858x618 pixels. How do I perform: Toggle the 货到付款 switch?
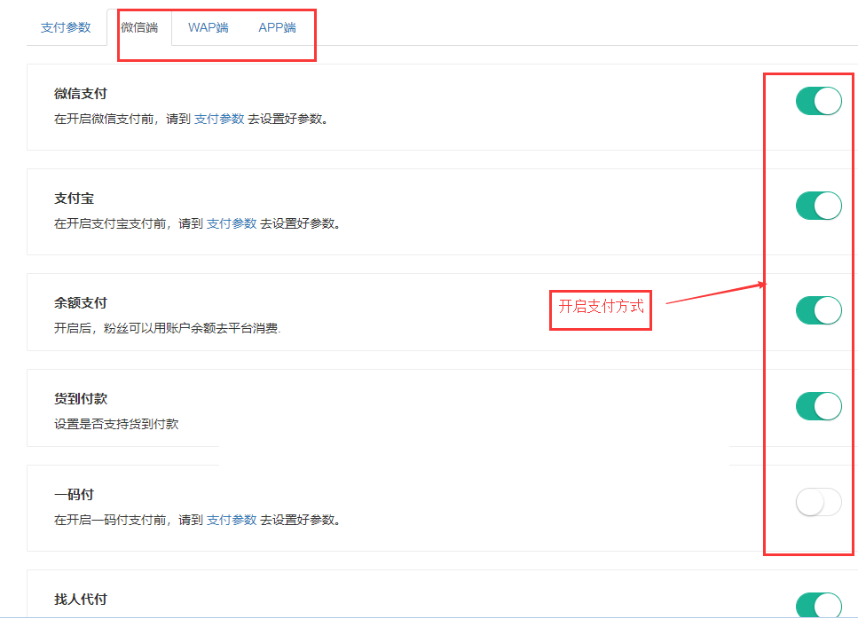(x=819, y=406)
